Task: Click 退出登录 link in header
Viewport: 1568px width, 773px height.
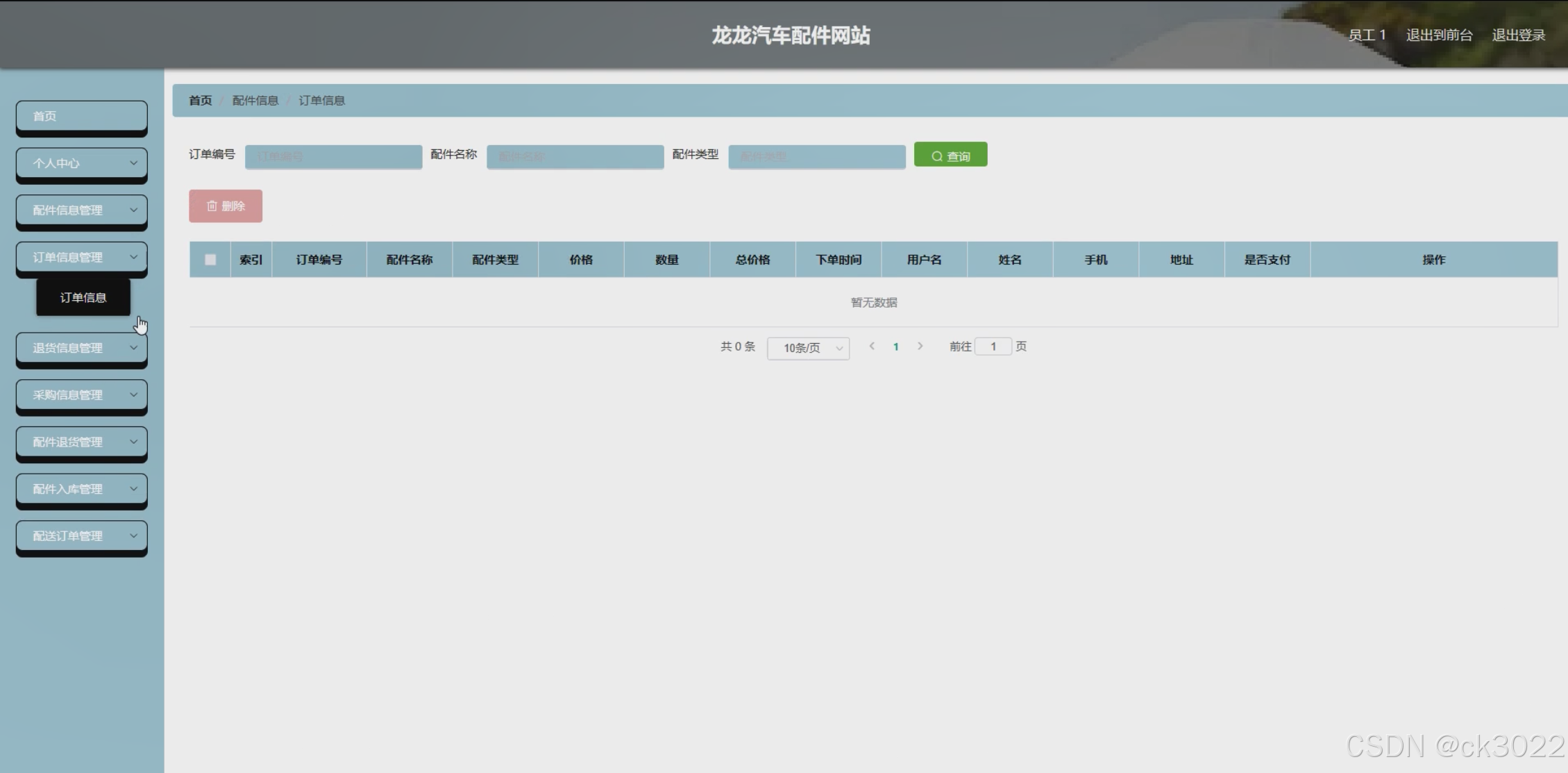Action: point(1518,35)
